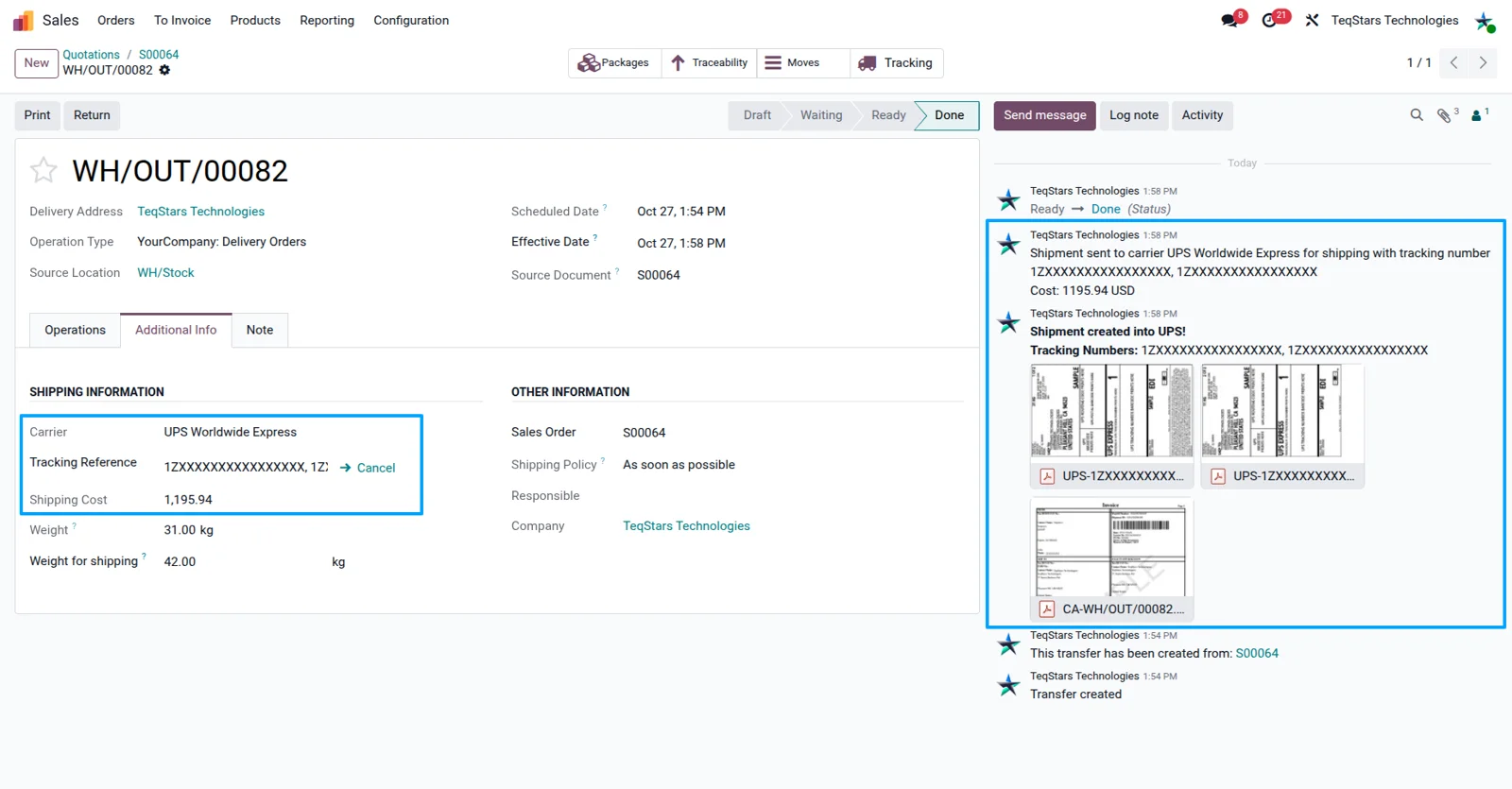The width and height of the screenshot is (1512, 789).
Task: Click the Source Document S00064 value
Action: (659, 275)
